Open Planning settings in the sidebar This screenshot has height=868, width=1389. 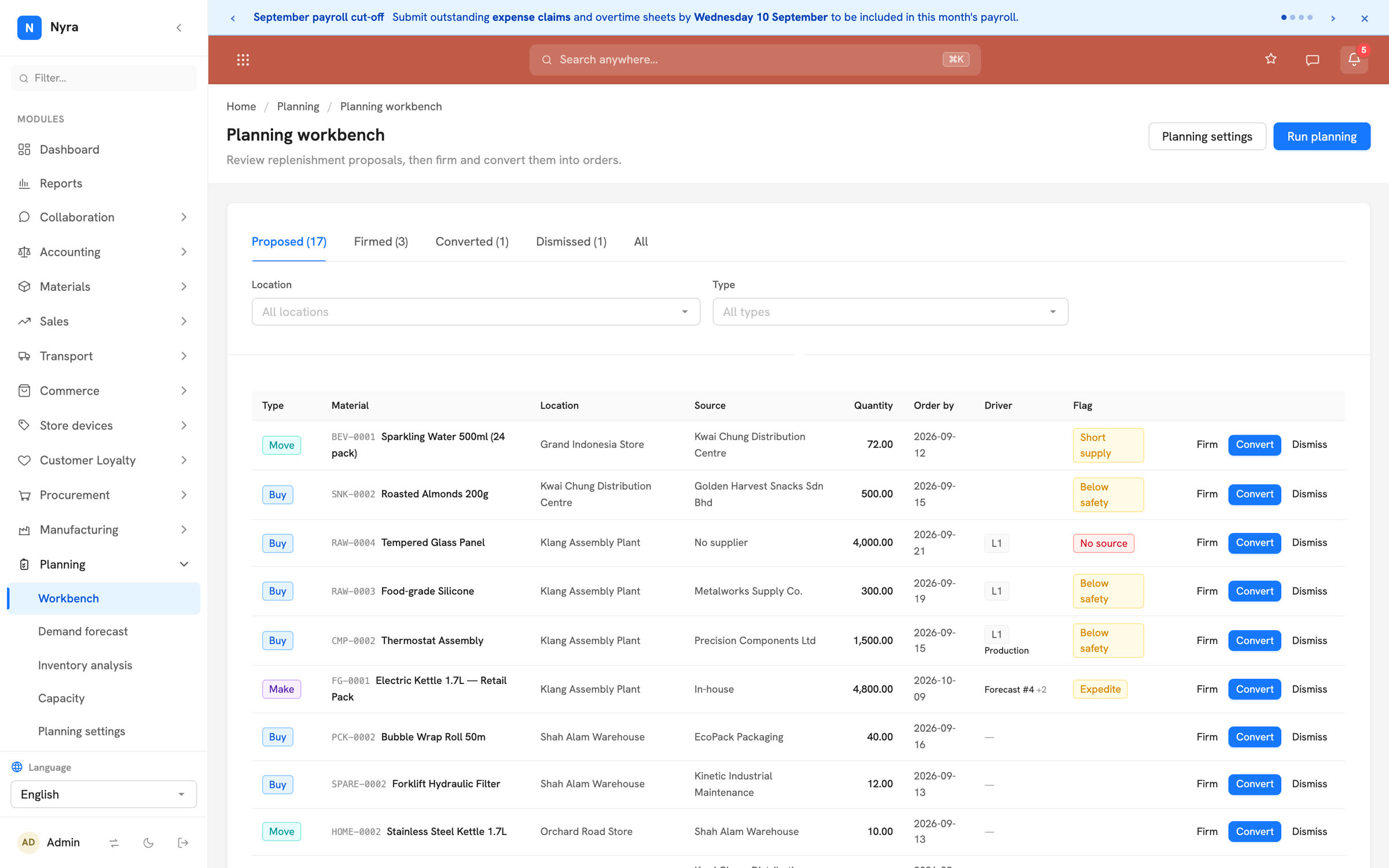[104, 731]
